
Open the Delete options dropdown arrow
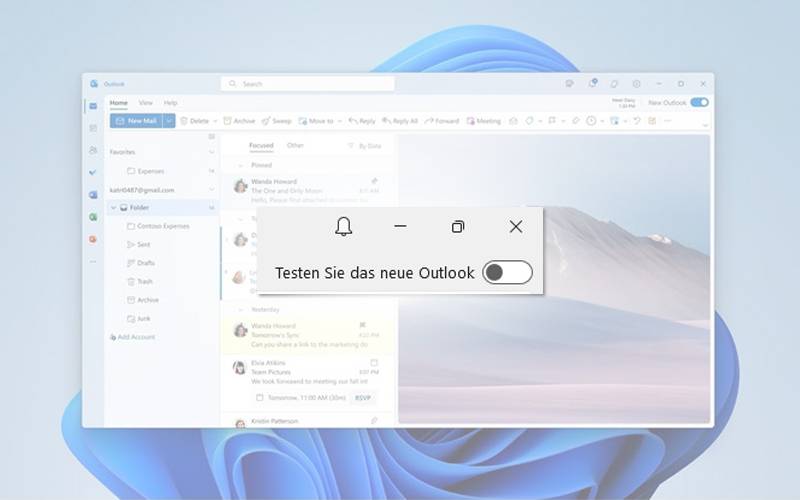pos(215,121)
